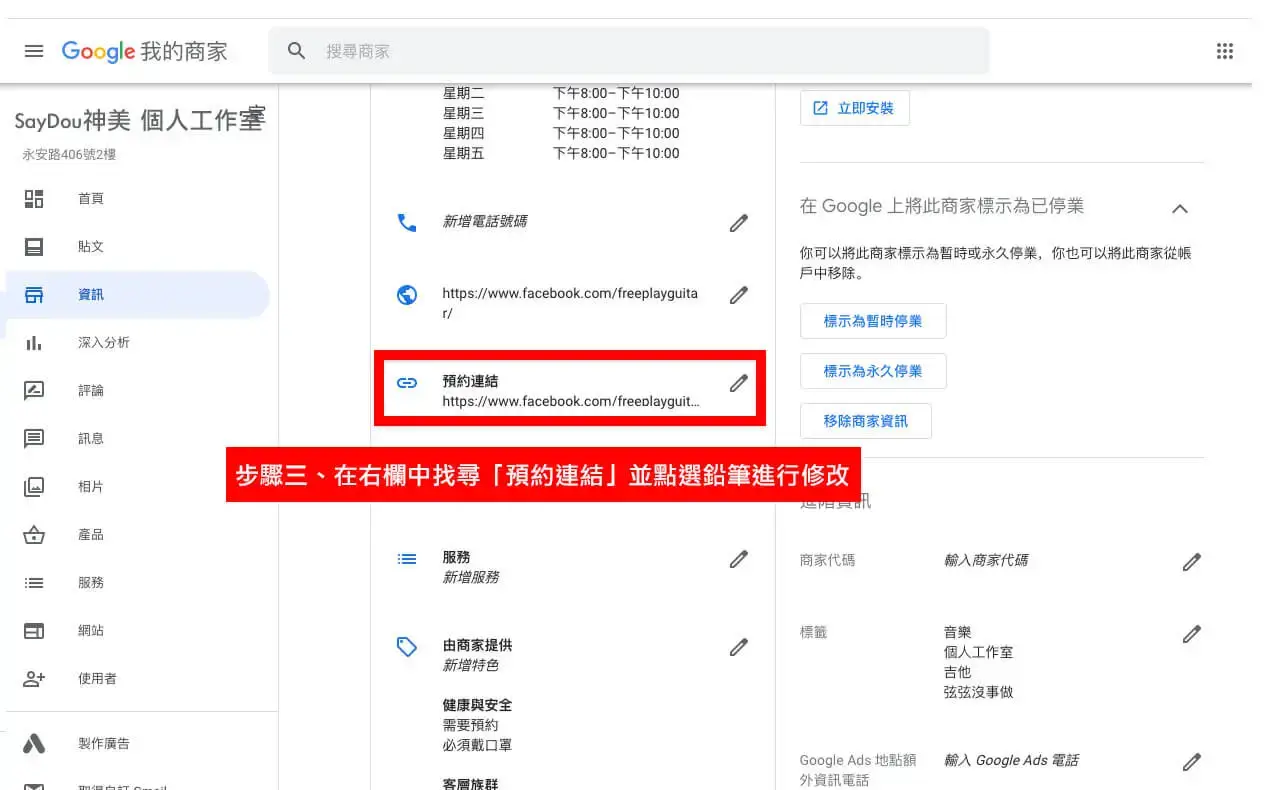Click 標示為暫時停業 button

873,321
